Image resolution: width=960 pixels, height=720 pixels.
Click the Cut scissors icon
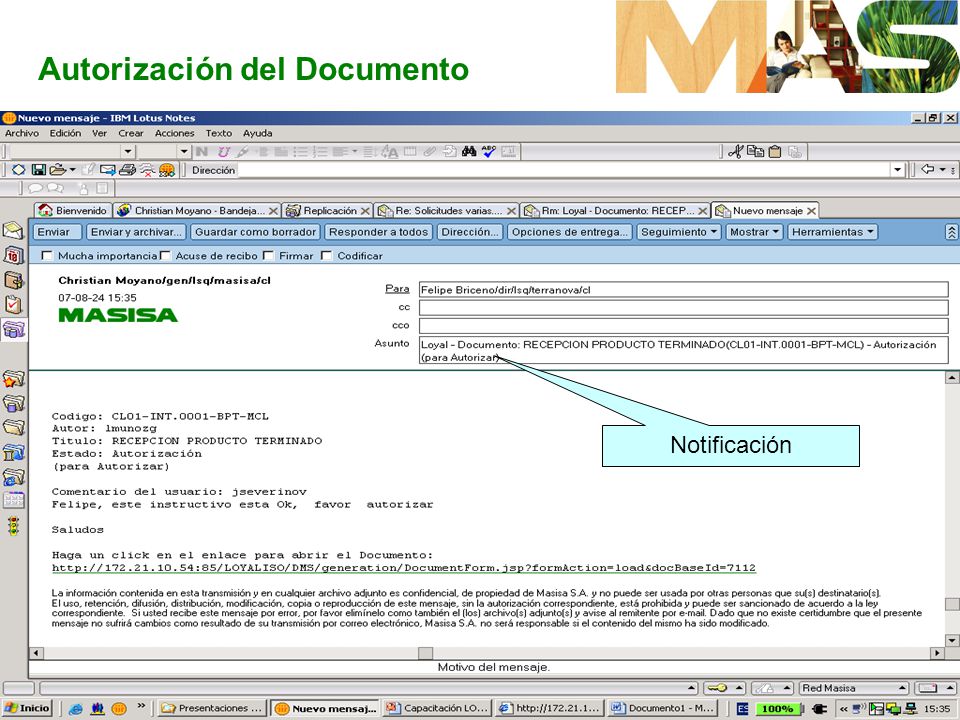click(736, 151)
